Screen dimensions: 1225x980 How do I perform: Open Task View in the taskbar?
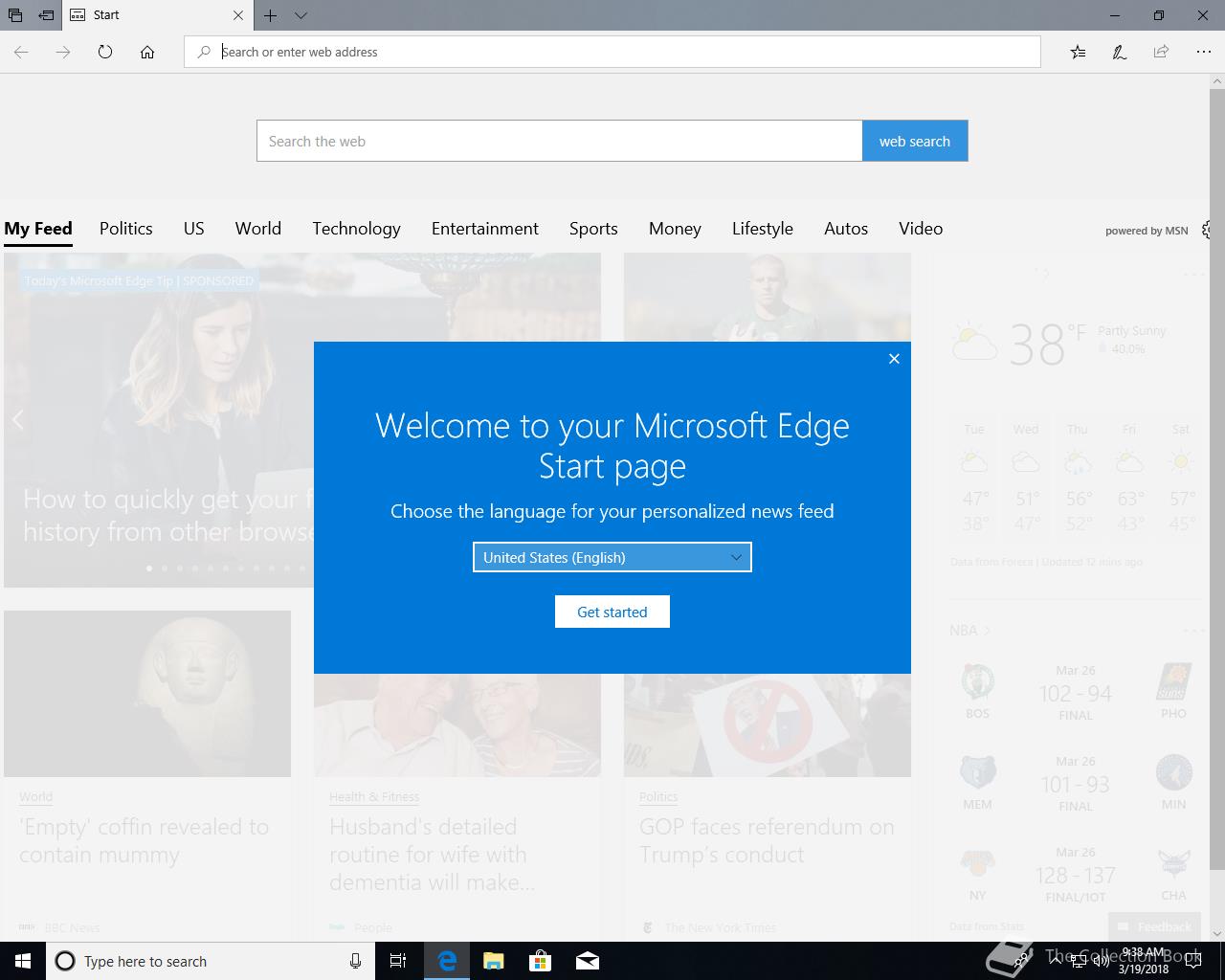pos(398,961)
